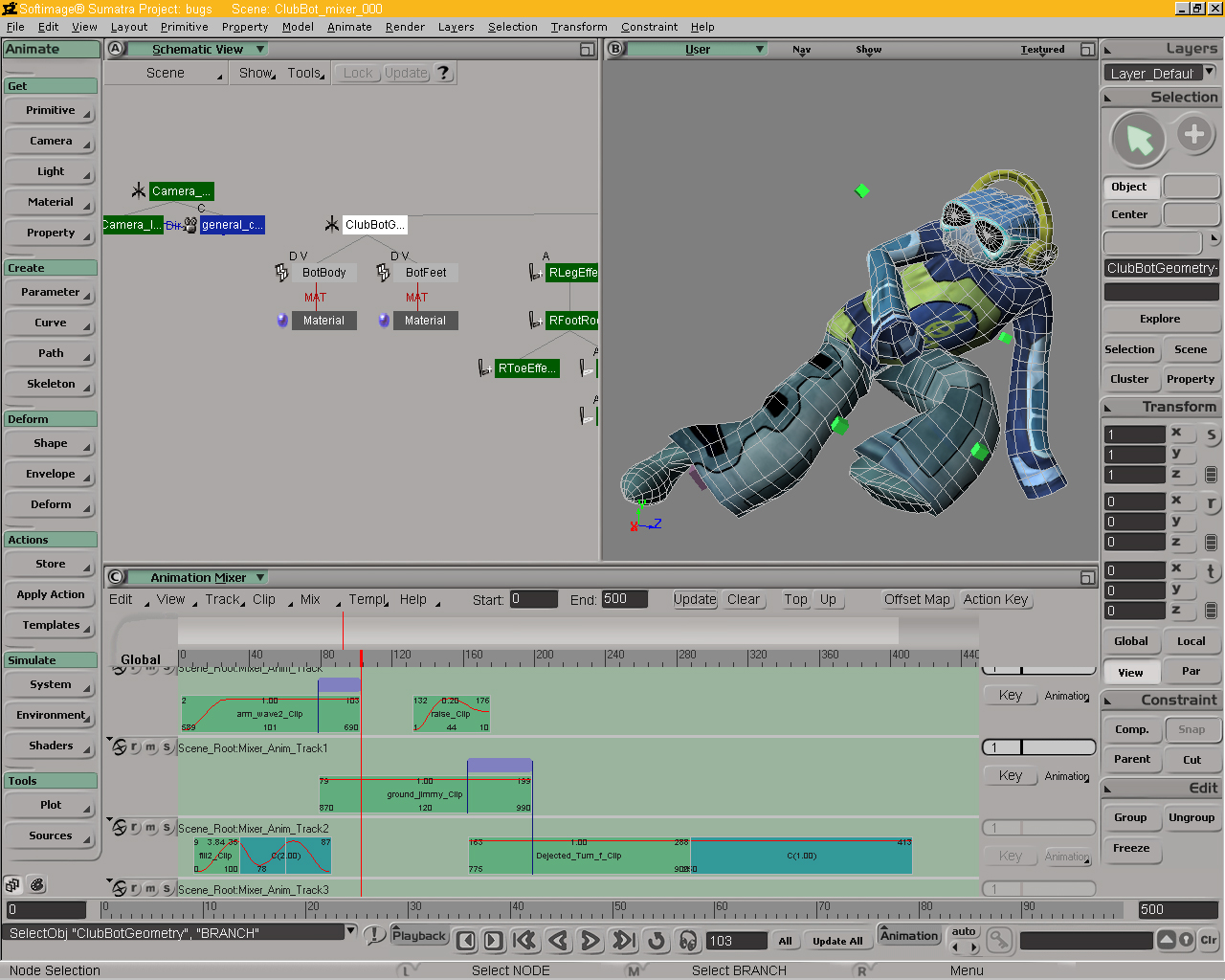Jump to first frame button
This screenshot has width=1225, height=980.
[x=524, y=941]
